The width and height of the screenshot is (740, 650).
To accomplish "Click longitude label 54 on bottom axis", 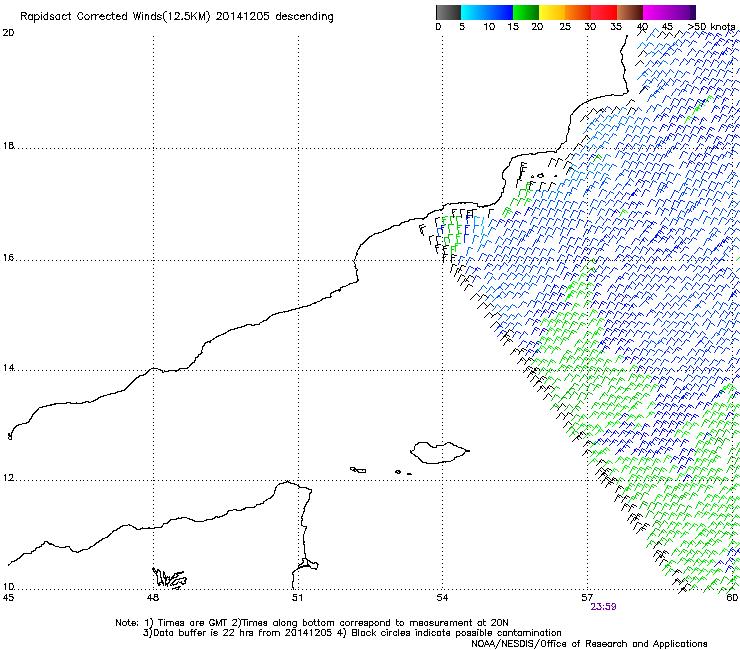I will click(442, 598).
